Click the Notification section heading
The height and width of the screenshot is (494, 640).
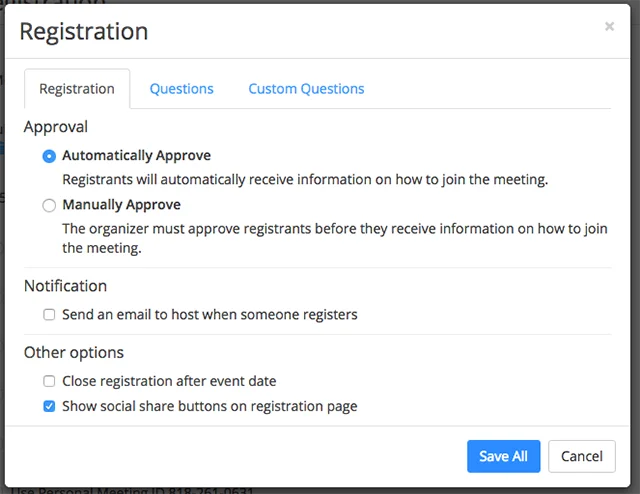click(65, 286)
